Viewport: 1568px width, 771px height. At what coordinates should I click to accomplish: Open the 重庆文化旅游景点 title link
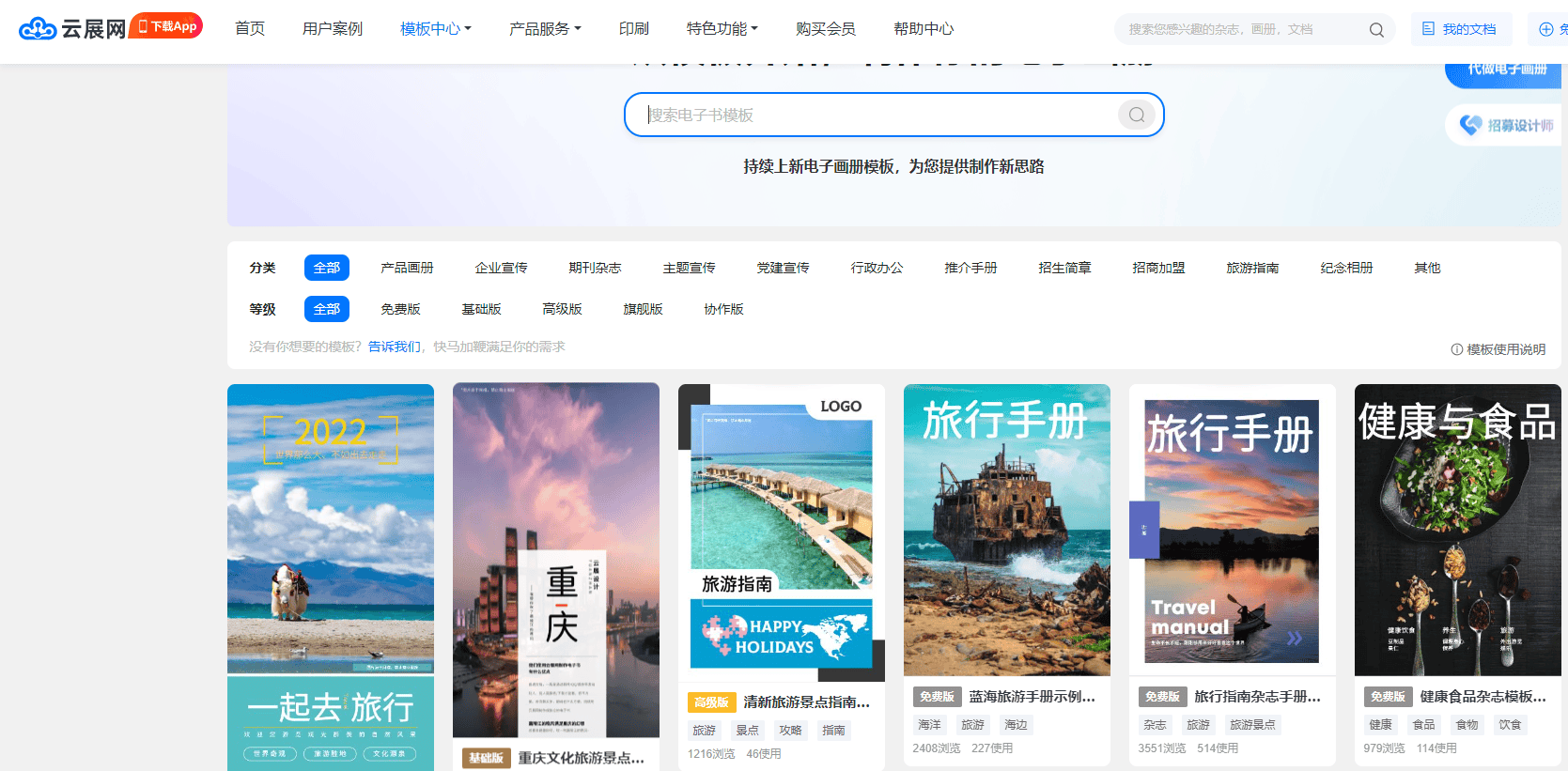581,757
